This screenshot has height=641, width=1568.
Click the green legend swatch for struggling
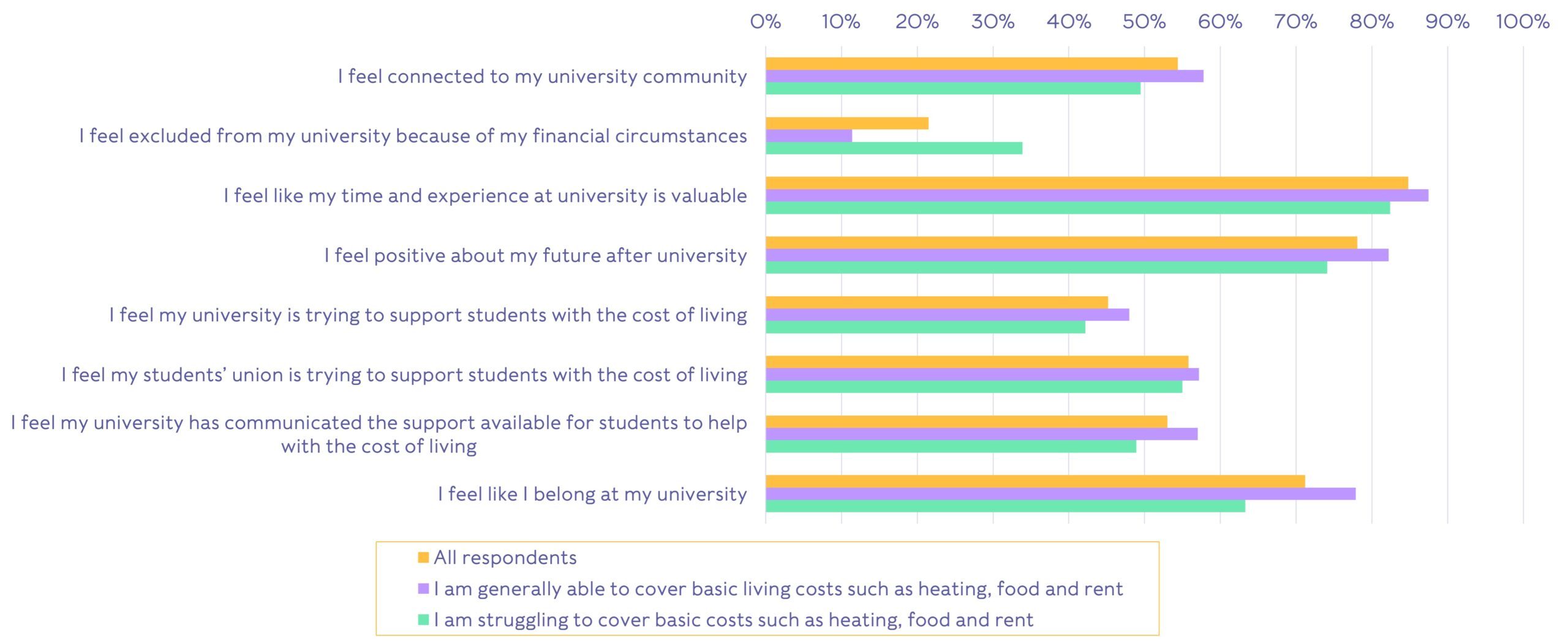[423, 620]
